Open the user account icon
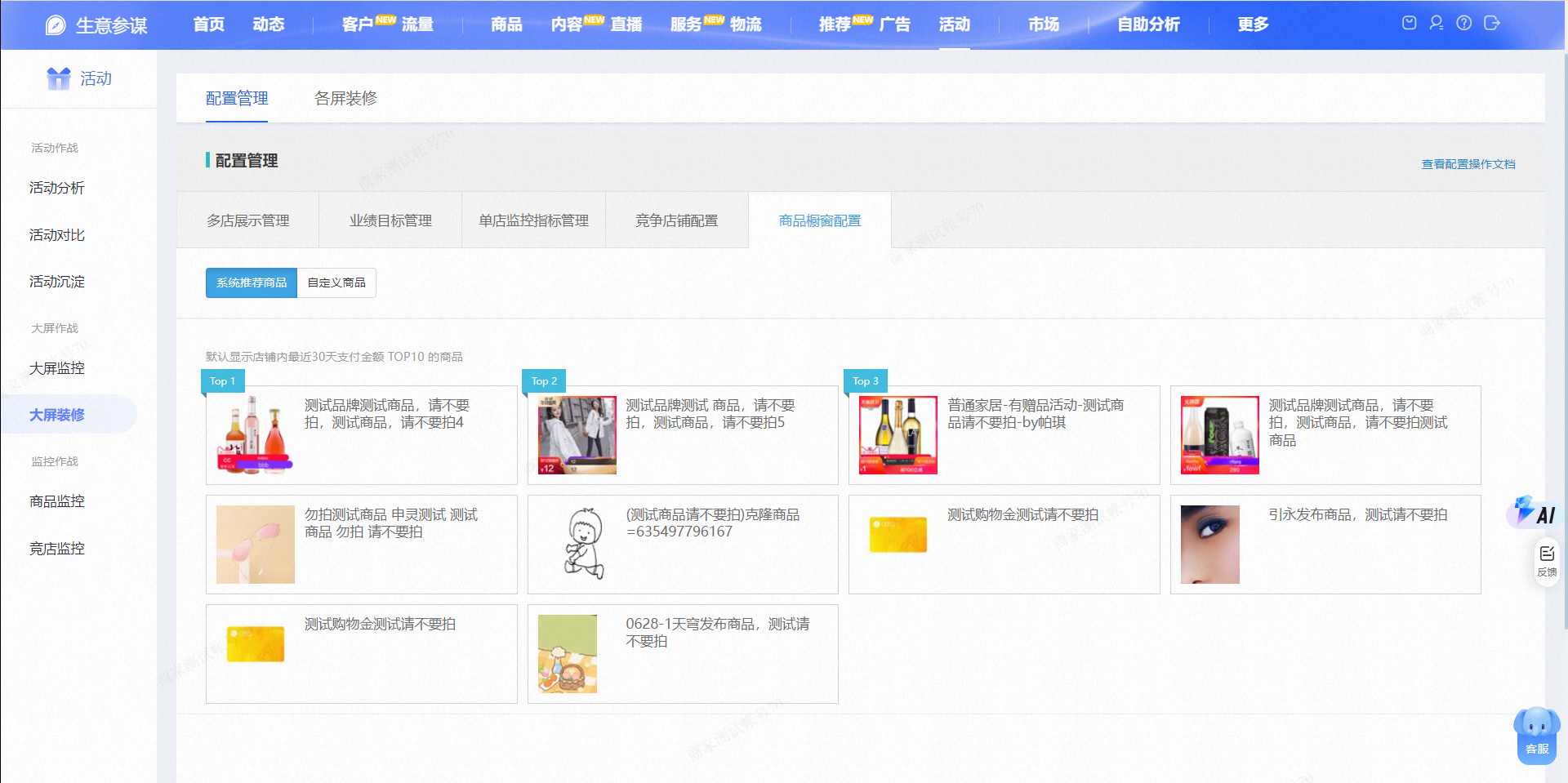 click(x=1437, y=23)
